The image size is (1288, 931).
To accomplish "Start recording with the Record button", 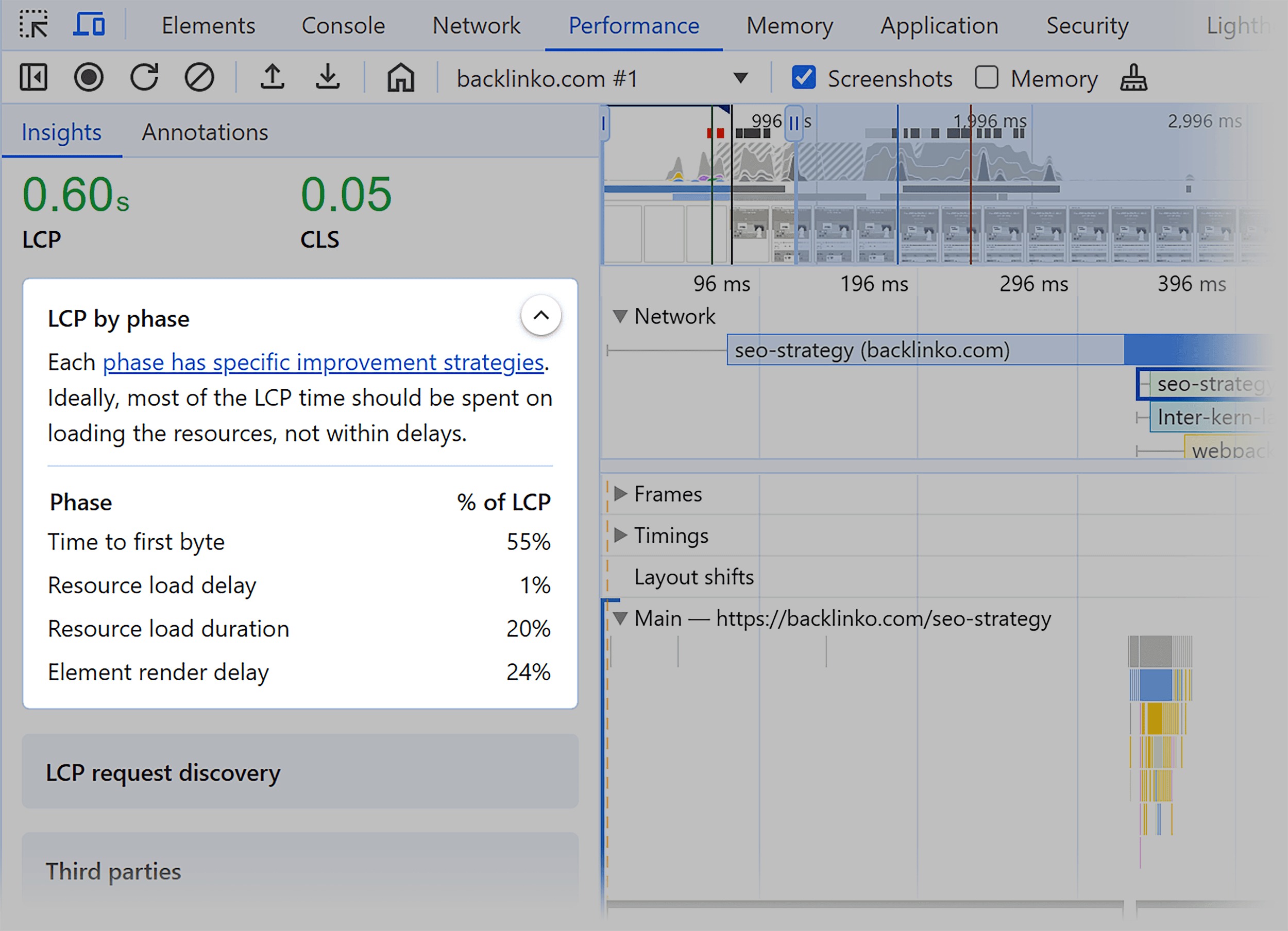I will pos(89,77).
